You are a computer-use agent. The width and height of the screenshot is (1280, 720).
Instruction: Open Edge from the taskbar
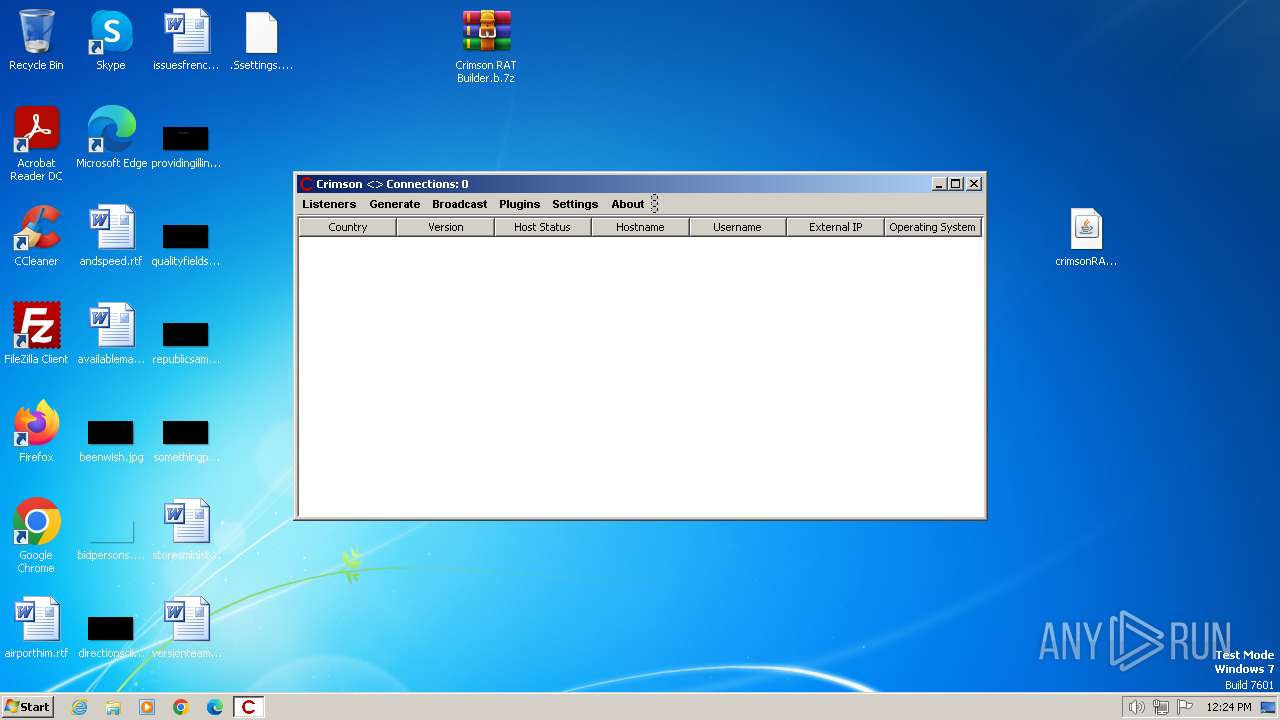coord(215,707)
